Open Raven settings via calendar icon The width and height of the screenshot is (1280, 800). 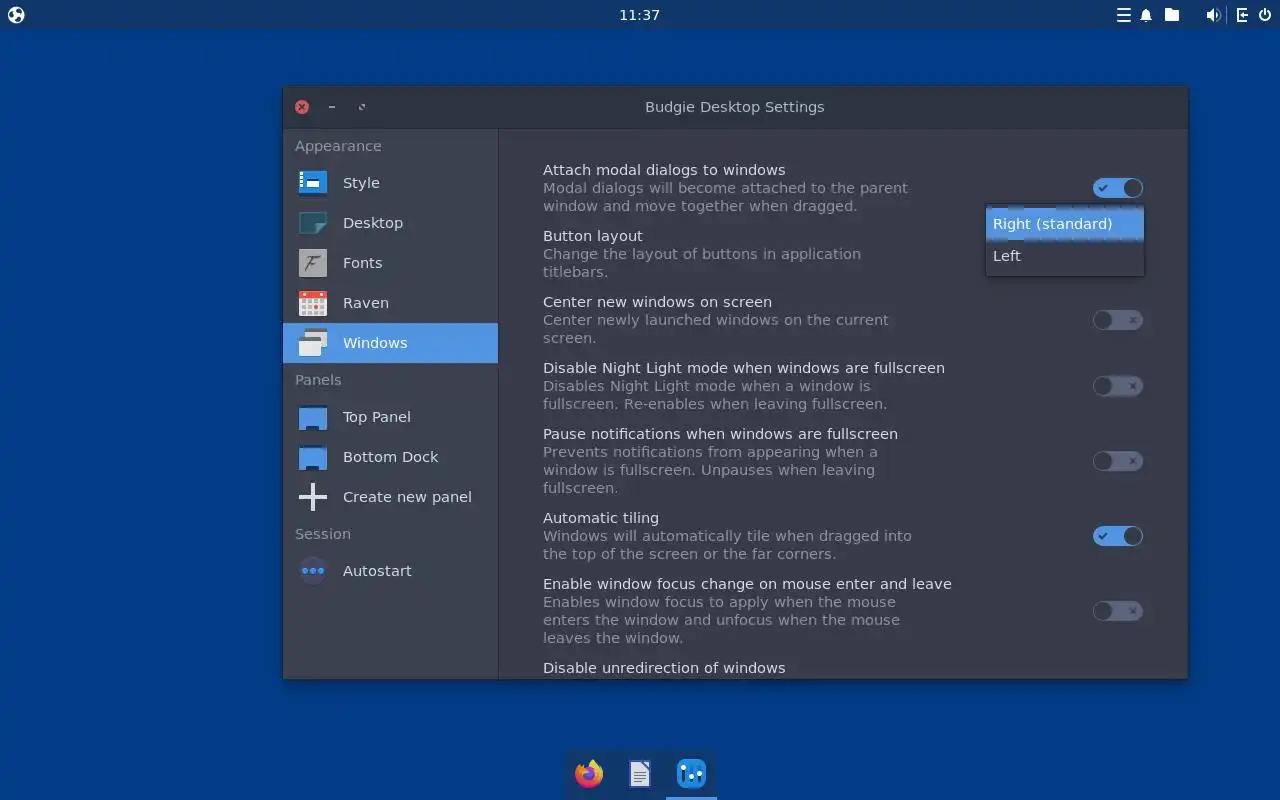click(x=313, y=303)
